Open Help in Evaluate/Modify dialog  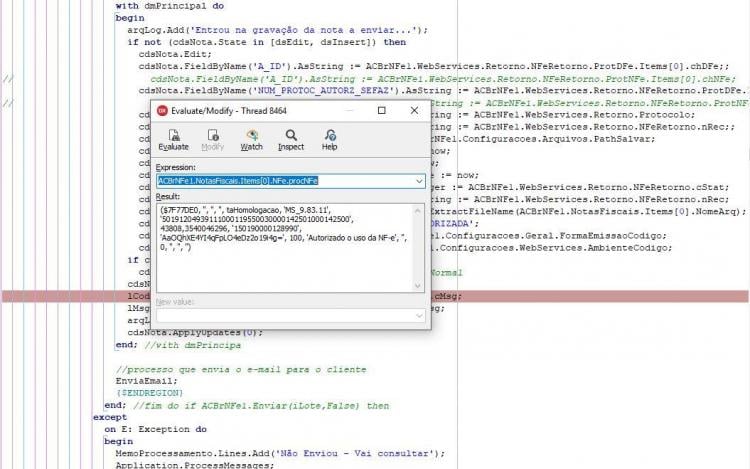(x=330, y=140)
